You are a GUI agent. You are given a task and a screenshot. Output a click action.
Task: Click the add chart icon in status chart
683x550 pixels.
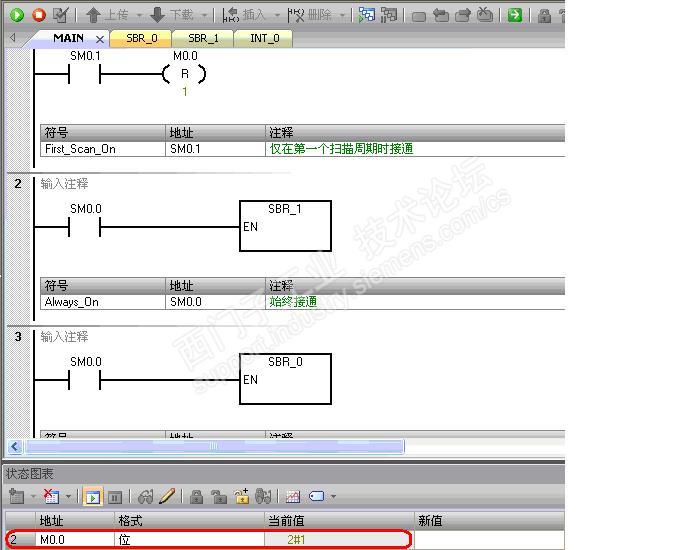coord(17,496)
